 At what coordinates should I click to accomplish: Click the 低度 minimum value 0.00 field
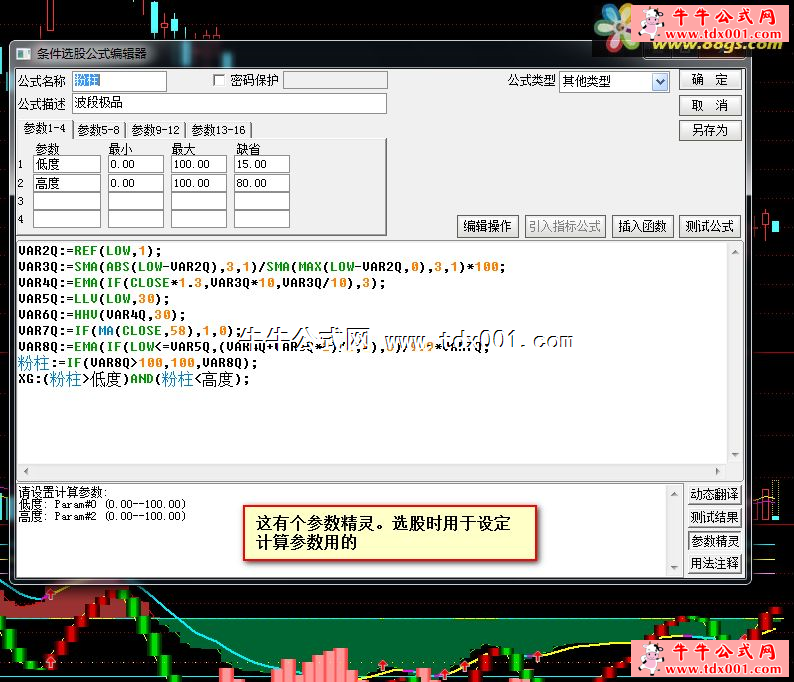[136, 164]
